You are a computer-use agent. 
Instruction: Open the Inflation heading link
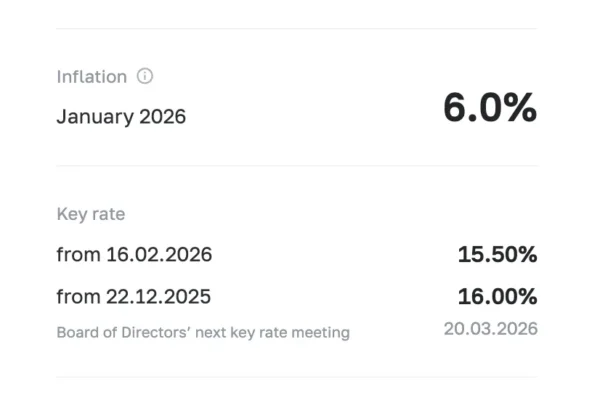coord(91,76)
